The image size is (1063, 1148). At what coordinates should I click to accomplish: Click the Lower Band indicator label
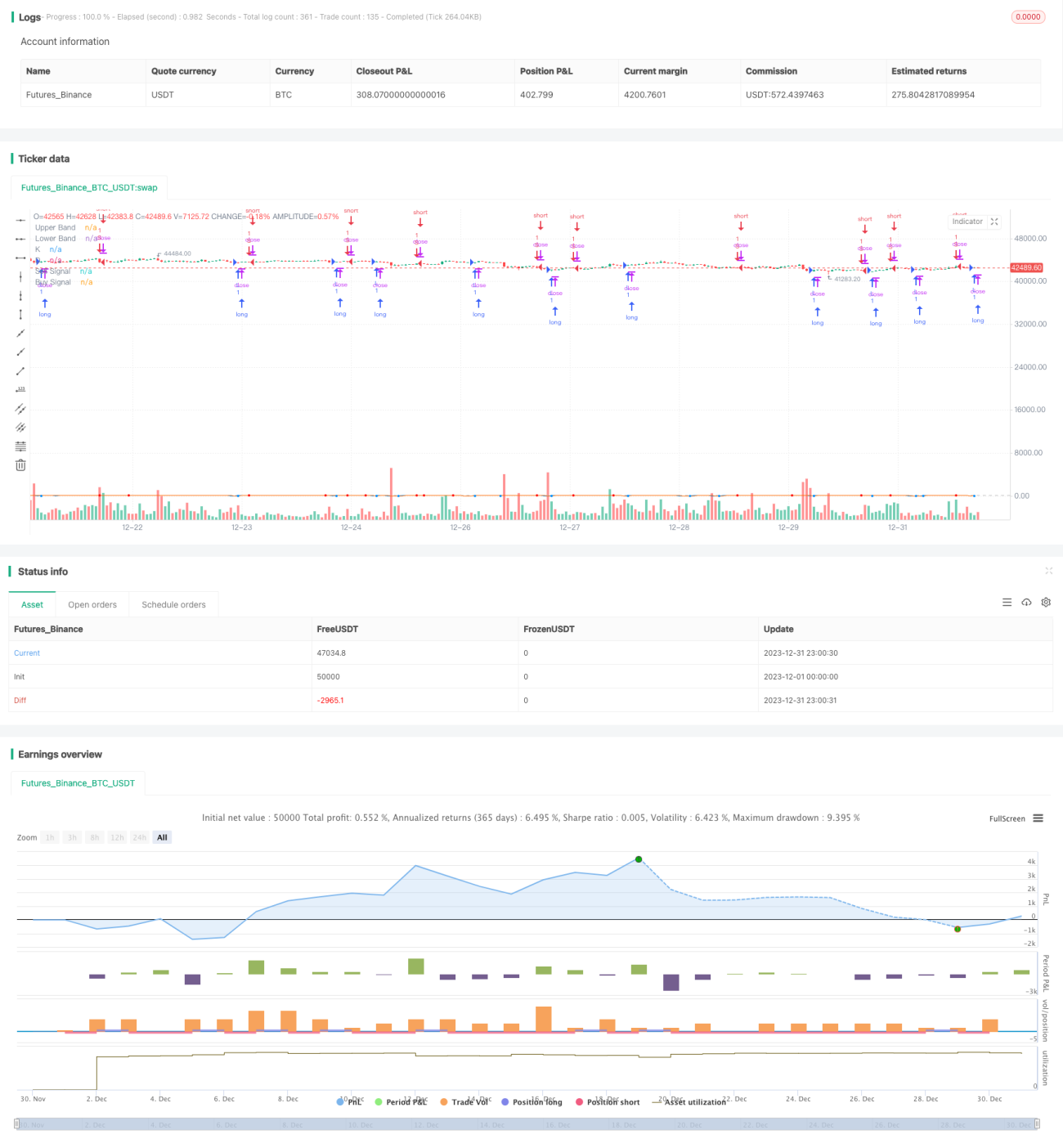[55, 238]
